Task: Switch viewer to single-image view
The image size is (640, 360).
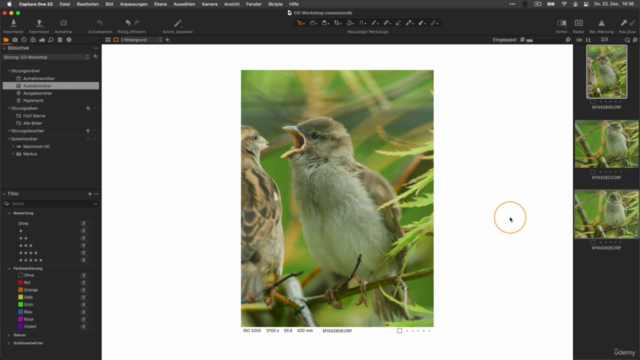Action: [x=116, y=40]
